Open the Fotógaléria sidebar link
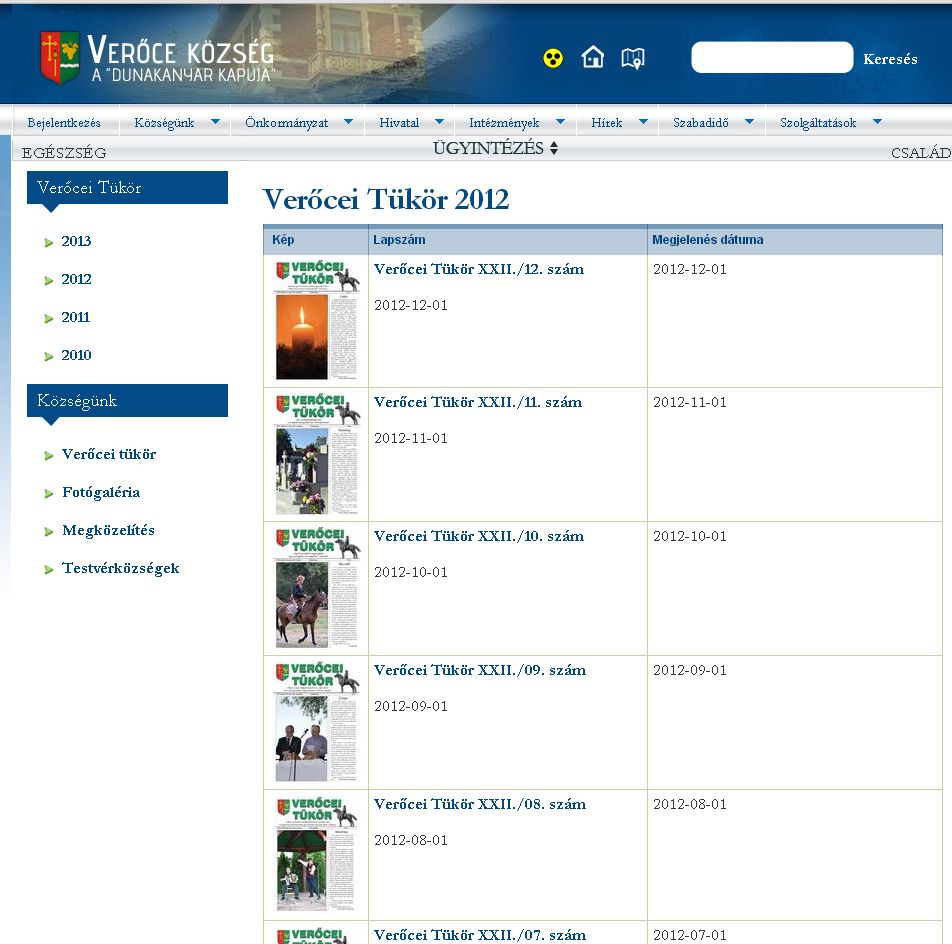952x944 pixels. click(101, 492)
